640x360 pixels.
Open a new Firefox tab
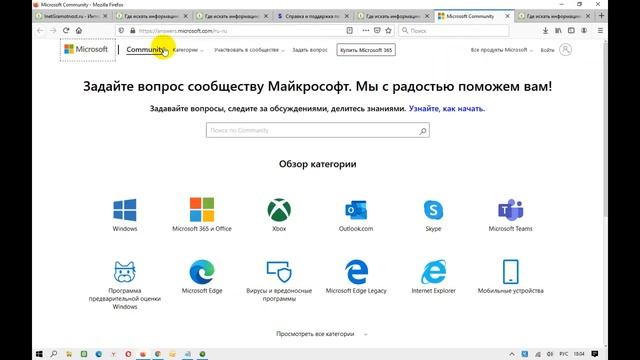tap(601, 16)
